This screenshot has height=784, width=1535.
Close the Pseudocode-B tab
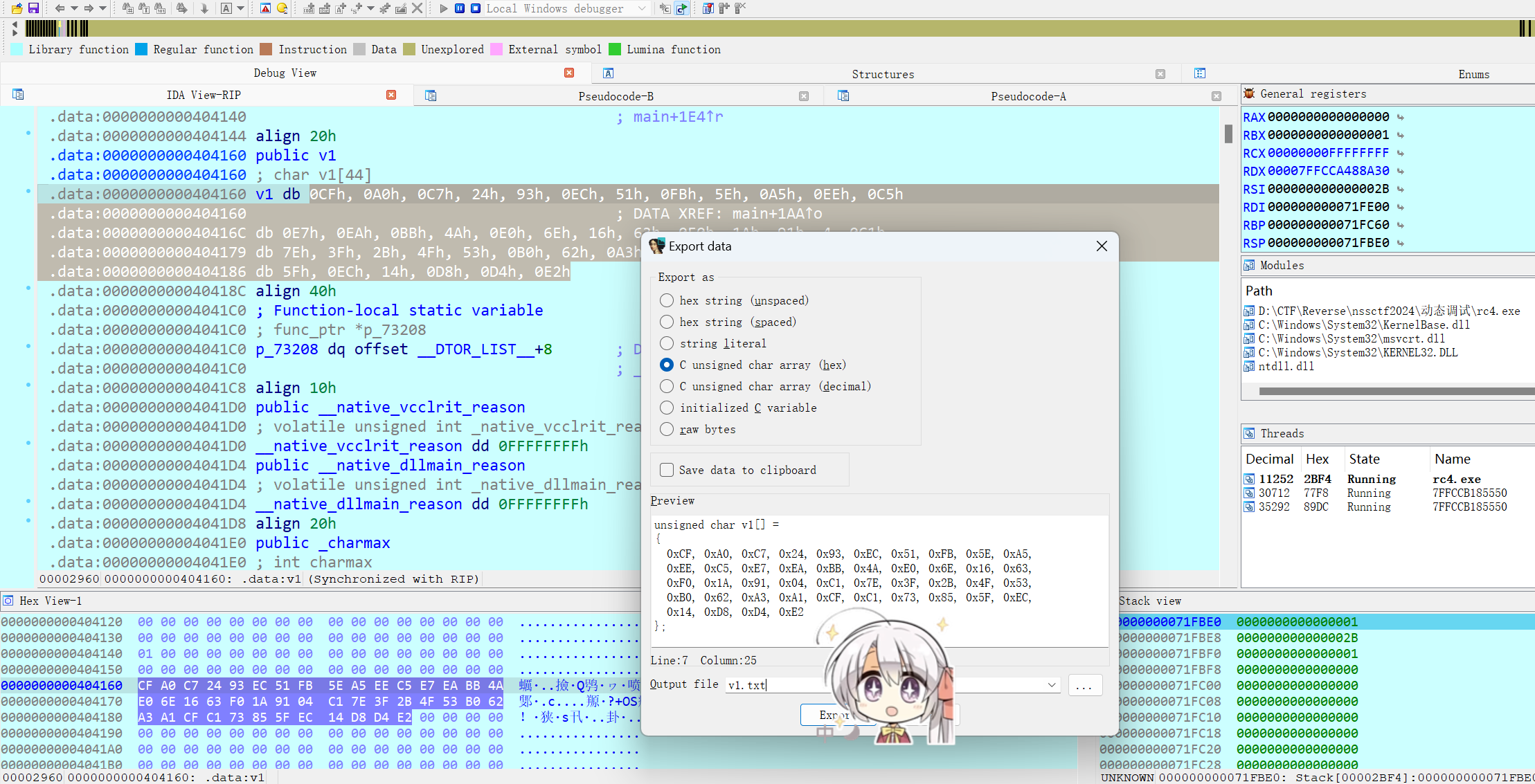coord(804,96)
